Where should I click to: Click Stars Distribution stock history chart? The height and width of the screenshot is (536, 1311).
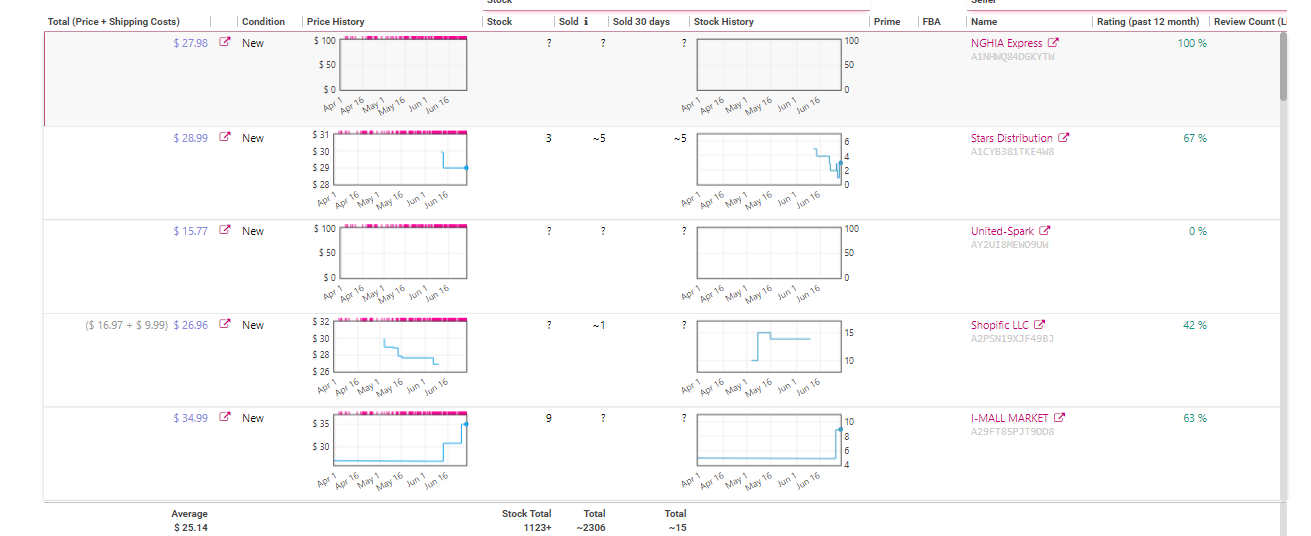pyautogui.click(x=768, y=159)
